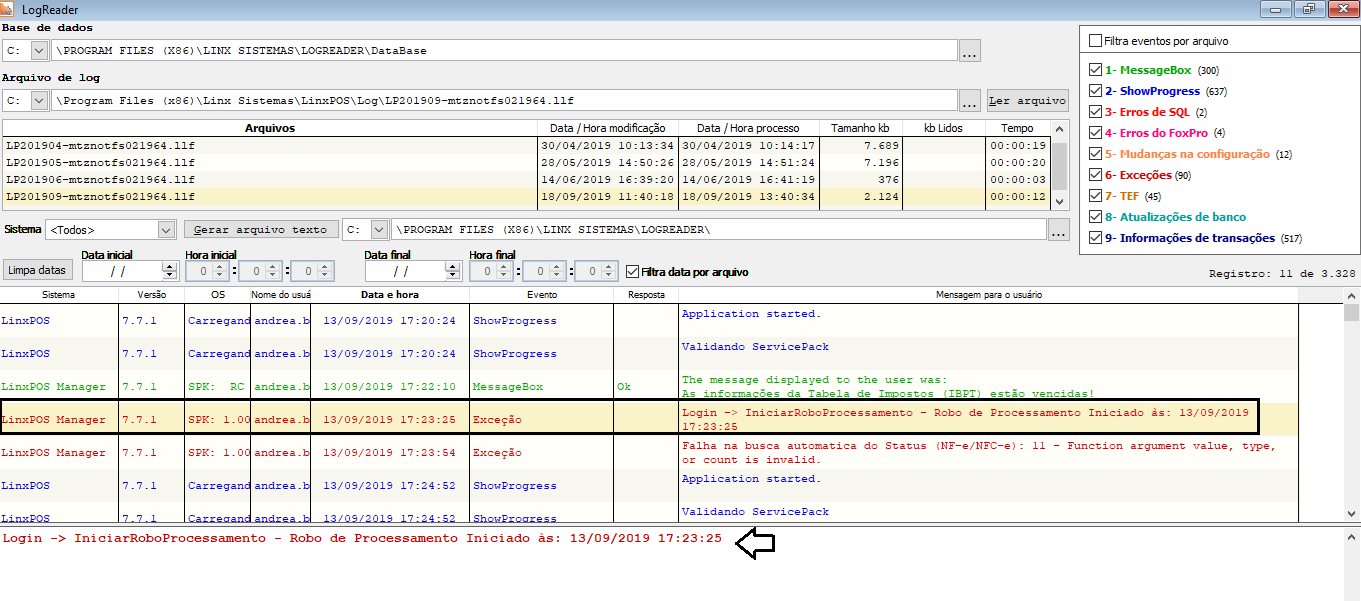
Task: Toggle the 7- TEF checkbox
Action: coord(1095,196)
